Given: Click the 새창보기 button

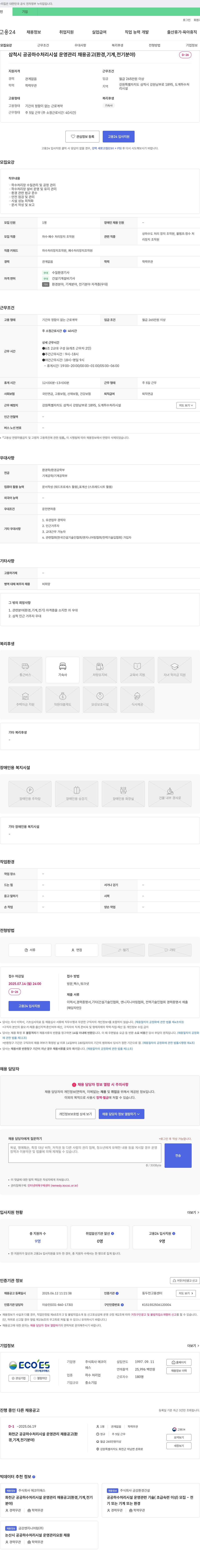Looking at the screenshot, I should pyautogui.click(x=179, y=1446).
